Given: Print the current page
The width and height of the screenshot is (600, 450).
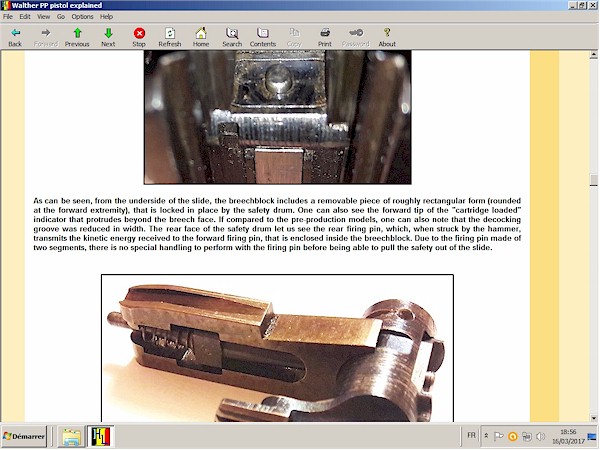Looking at the screenshot, I should pyautogui.click(x=324, y=37).
